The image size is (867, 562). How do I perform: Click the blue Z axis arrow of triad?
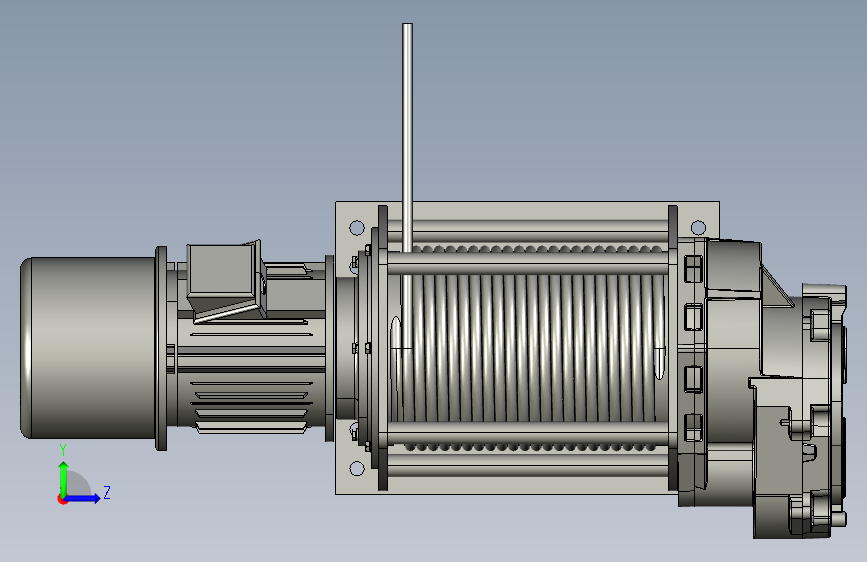(83, 498)
